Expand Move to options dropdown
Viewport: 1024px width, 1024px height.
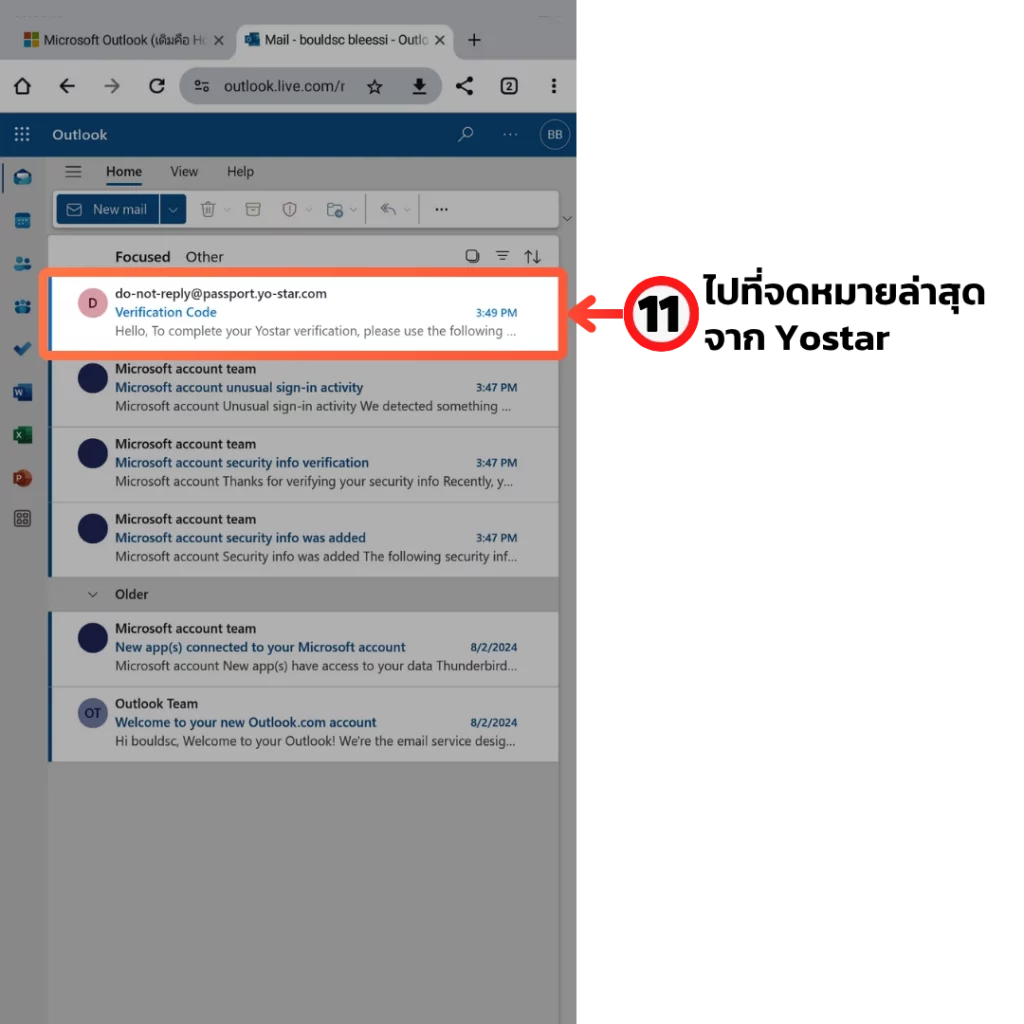[353, 210]
